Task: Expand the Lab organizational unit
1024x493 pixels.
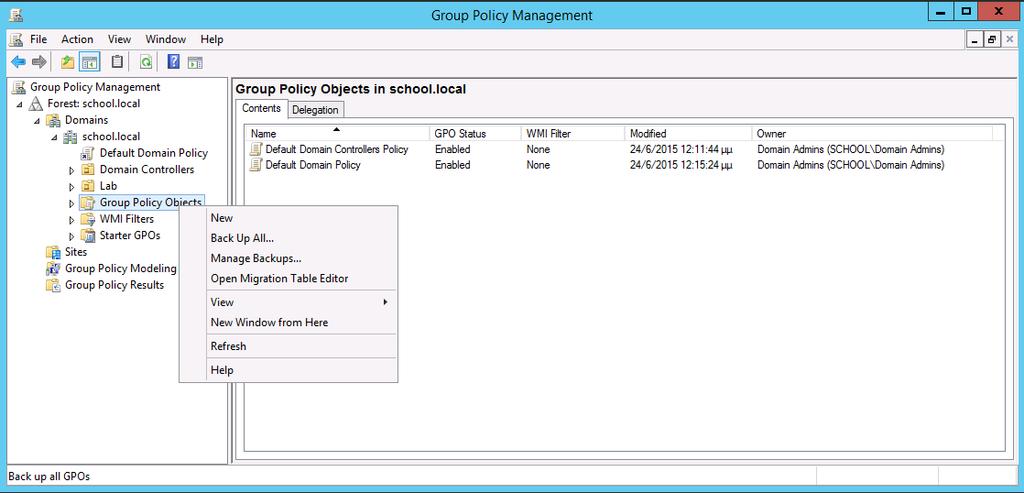Action: click(x=72, y=187)
